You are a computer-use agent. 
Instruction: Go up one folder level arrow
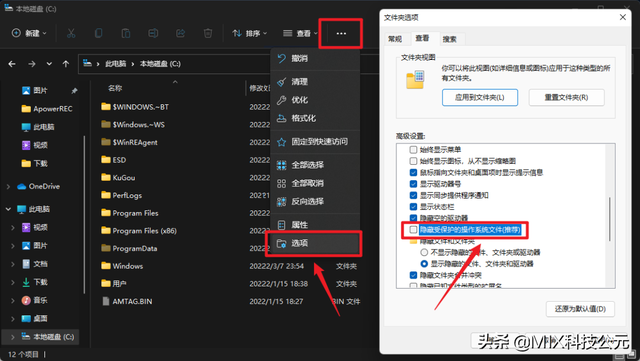[66, 64]
